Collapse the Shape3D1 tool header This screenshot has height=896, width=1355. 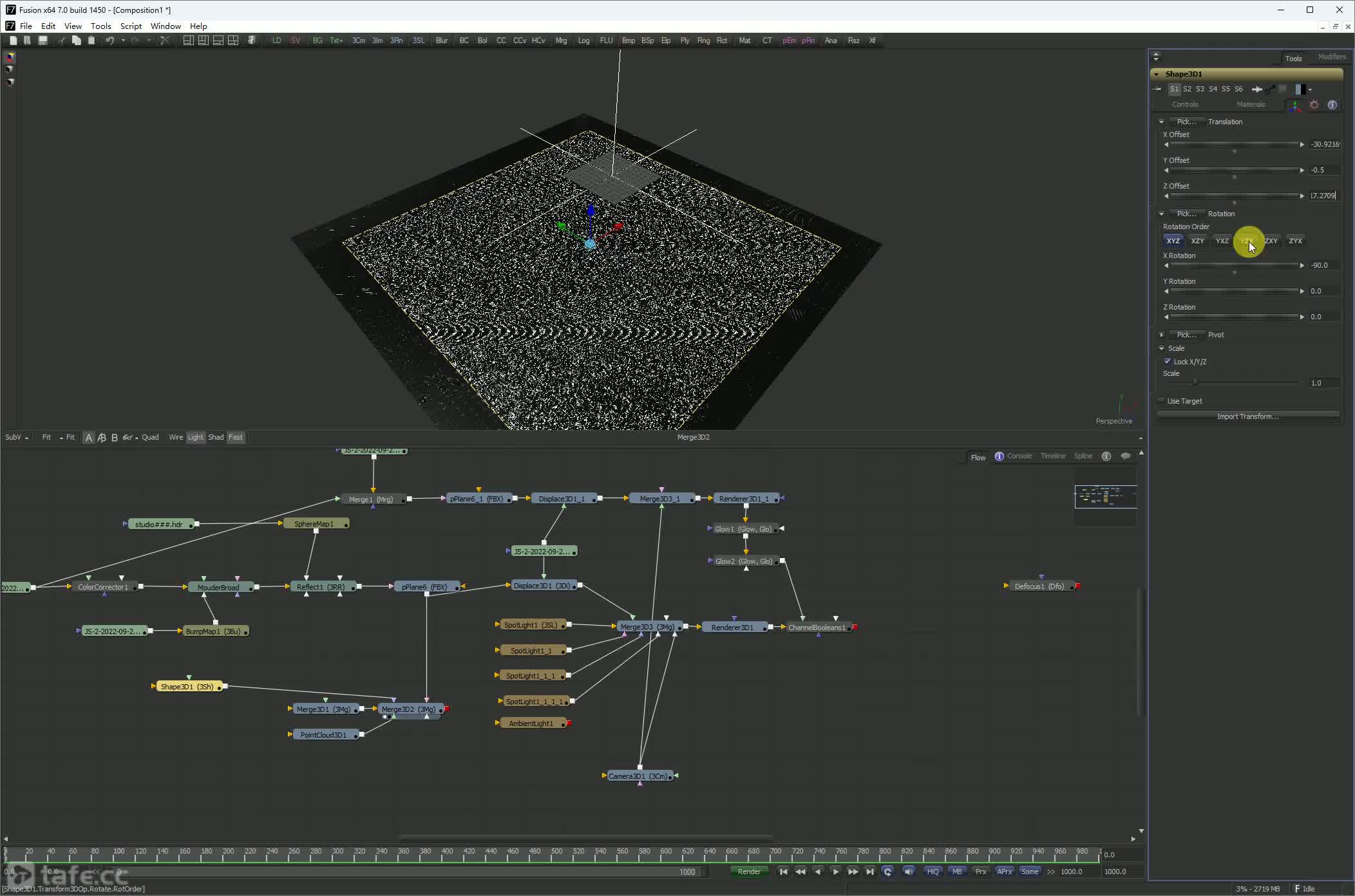point(1157,74)
